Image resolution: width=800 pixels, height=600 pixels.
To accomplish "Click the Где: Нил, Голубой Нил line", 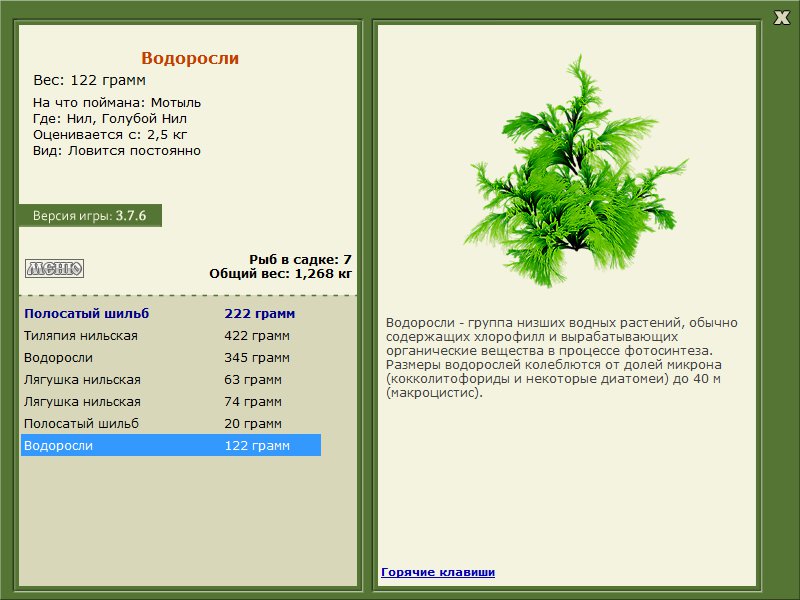I will 110,118.
